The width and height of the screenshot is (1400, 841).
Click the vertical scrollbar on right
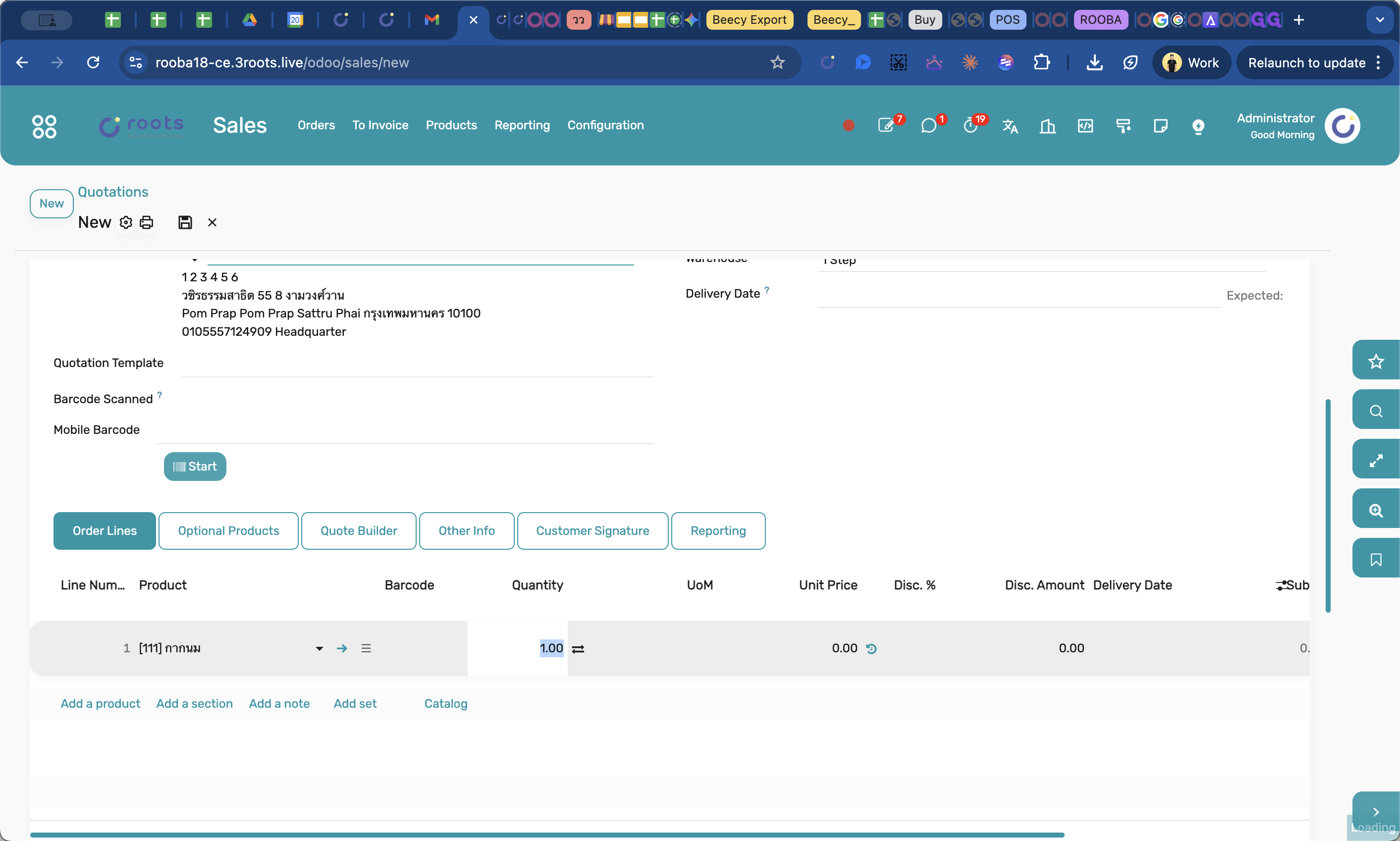point(1328,506)
